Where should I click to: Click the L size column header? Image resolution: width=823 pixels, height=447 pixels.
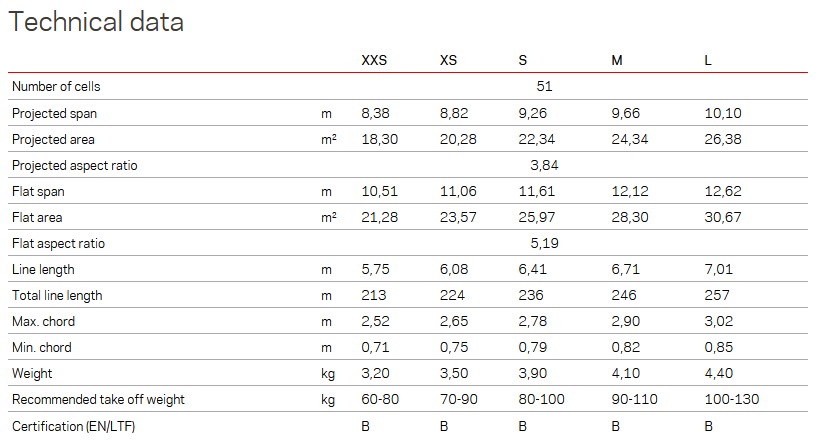coord(708,60)
